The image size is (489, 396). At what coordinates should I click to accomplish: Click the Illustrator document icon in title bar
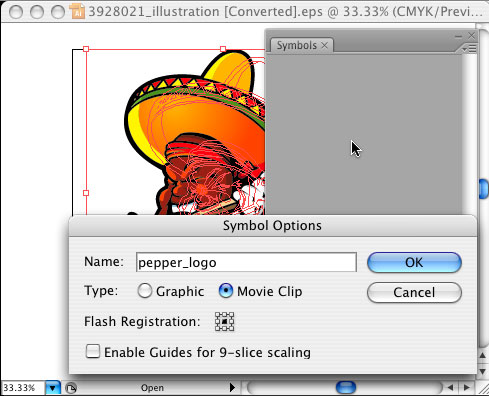coord(77,11)
